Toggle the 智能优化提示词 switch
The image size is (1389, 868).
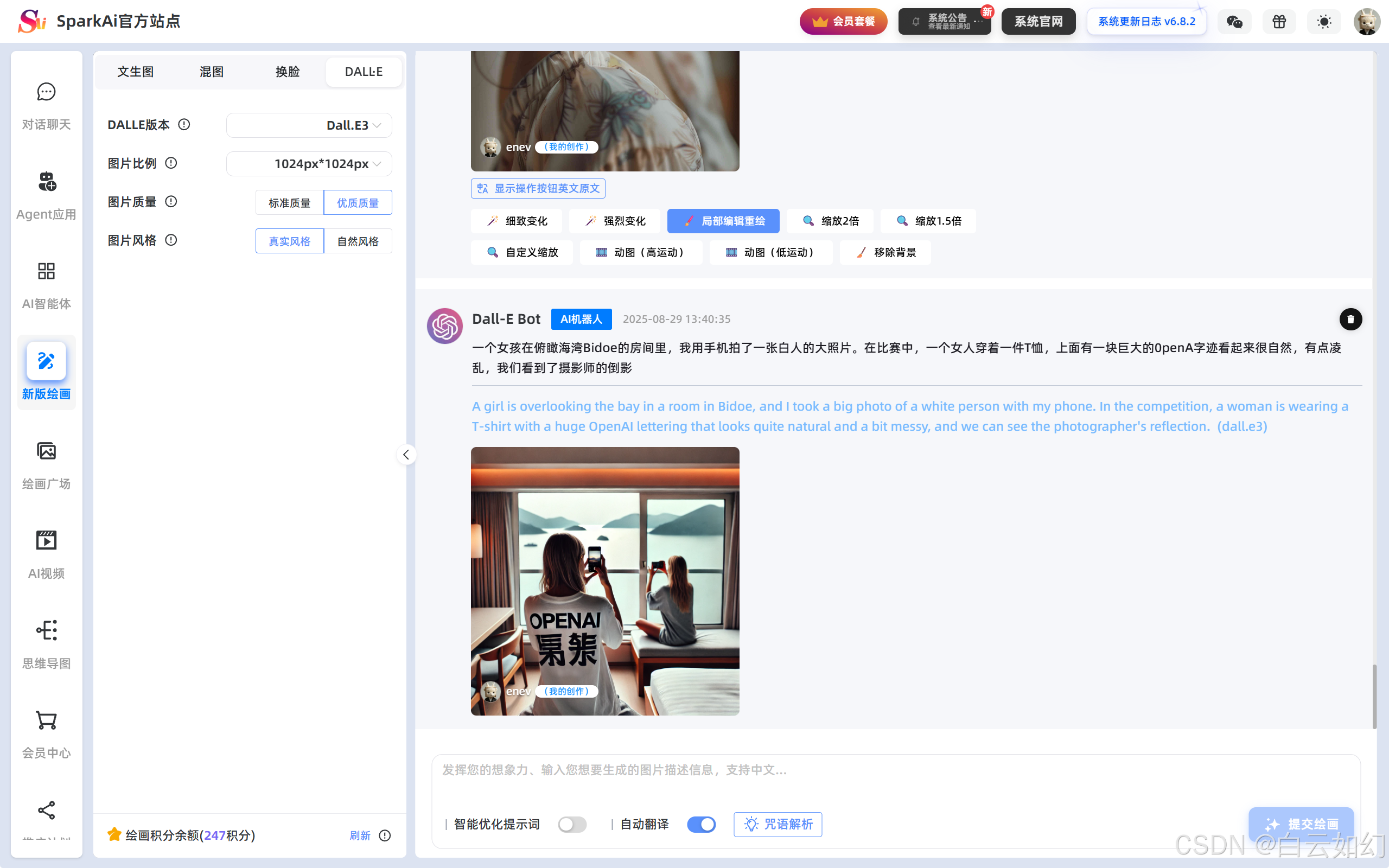tap(572, 825)
